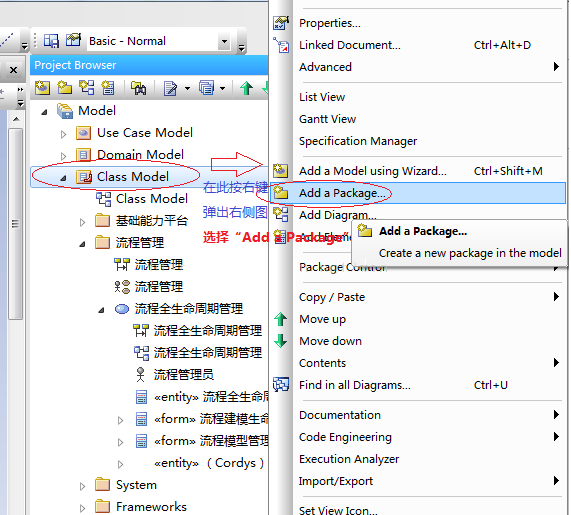Screen dimensions: 571x515
Task: Collapse the Class Model package node
Action: pos(63,178)
